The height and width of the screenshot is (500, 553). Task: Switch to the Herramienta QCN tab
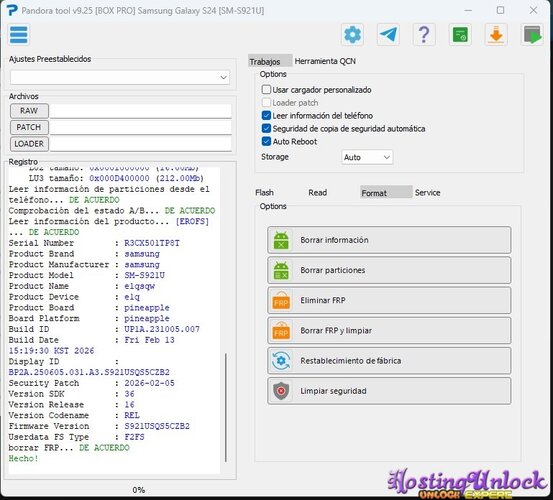tap(325, 61)
